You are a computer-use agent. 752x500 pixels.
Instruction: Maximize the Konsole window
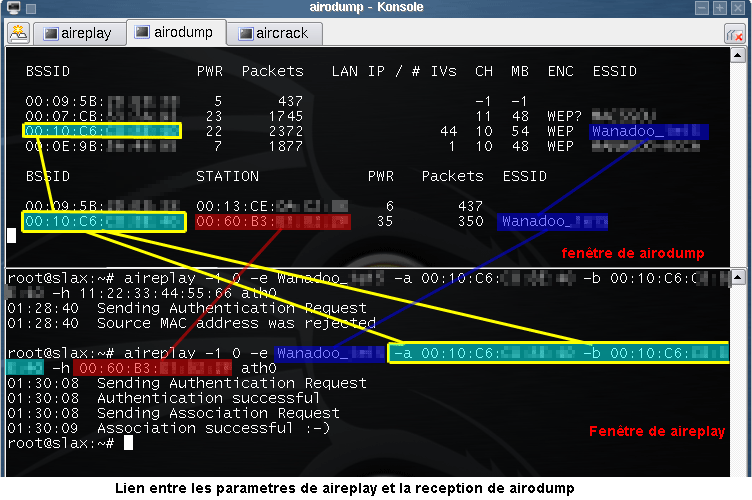(719, 8)
